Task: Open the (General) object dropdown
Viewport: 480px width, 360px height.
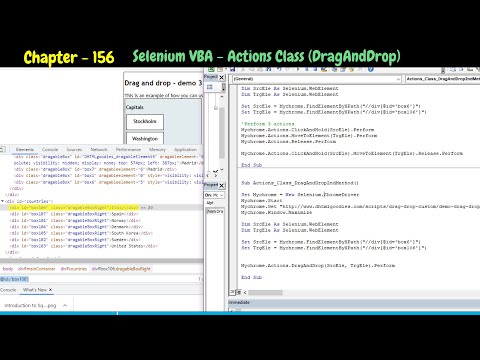Action: (x=398, y=79)
